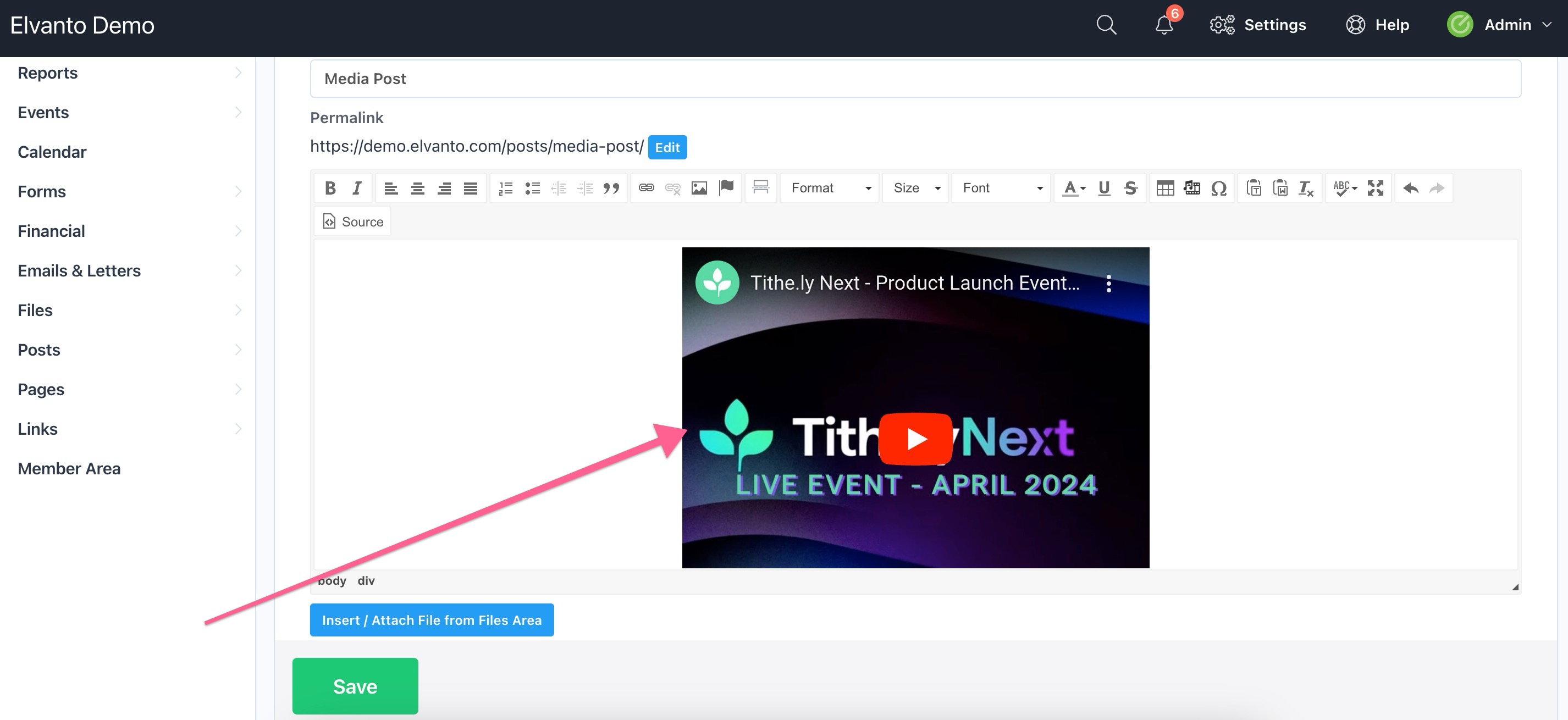The image size is (1568, 720).
Task: Click the Save button
Action: 355,686
